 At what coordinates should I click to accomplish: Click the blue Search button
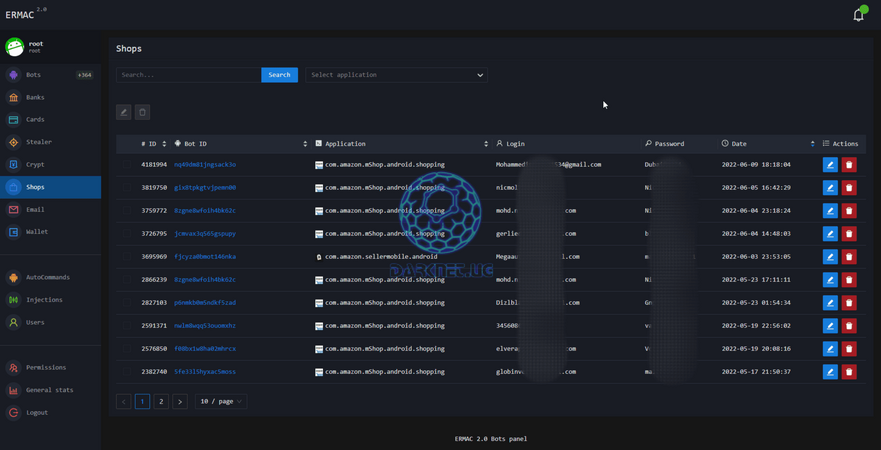tap(279, 75)
